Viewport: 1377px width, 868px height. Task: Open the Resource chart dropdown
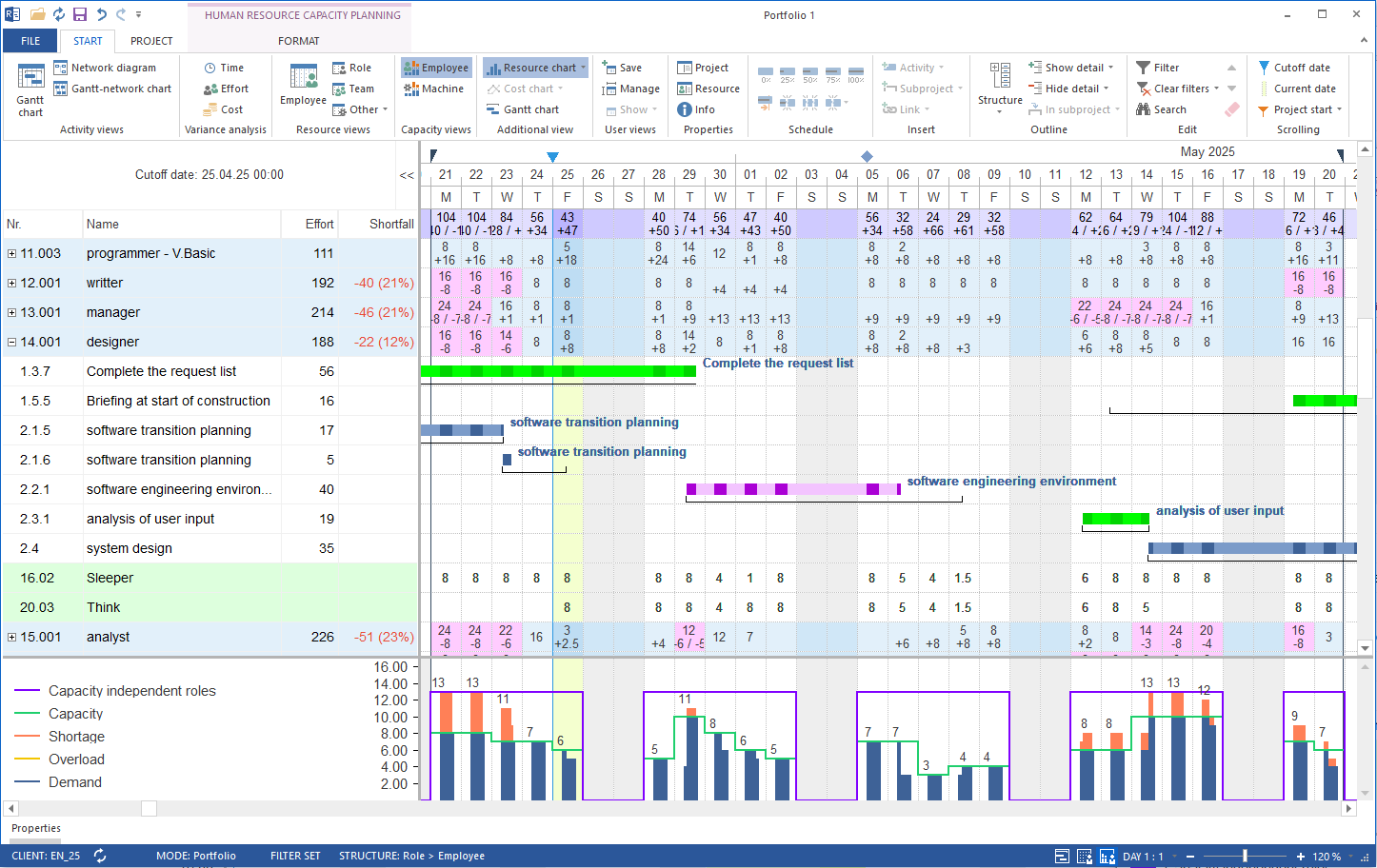pyautogui.click(x=583, y=68)
